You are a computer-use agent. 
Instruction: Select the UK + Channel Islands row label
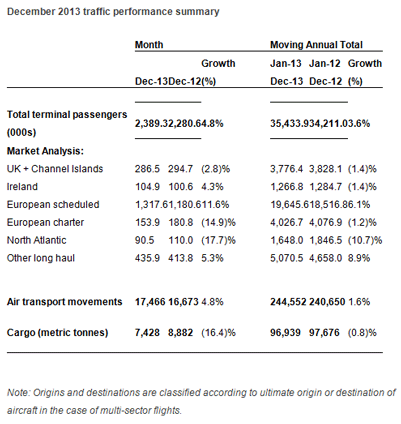coord(55,169)
